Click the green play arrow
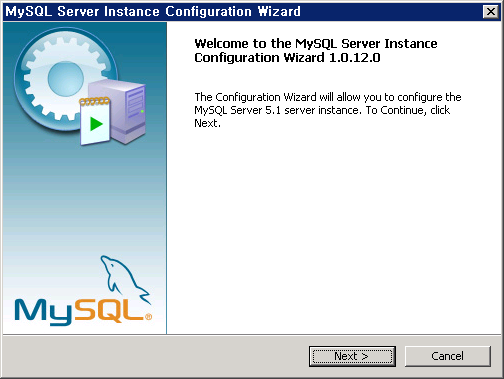 [x=96, y=124]
